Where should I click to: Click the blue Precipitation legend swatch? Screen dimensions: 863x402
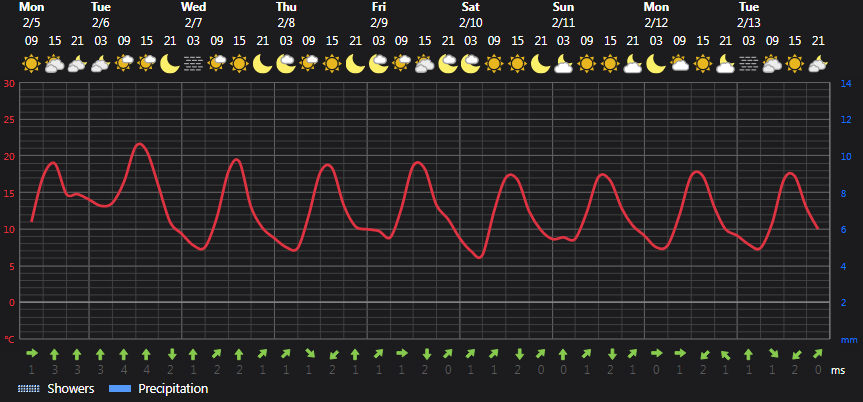click(x=120, y=389)
